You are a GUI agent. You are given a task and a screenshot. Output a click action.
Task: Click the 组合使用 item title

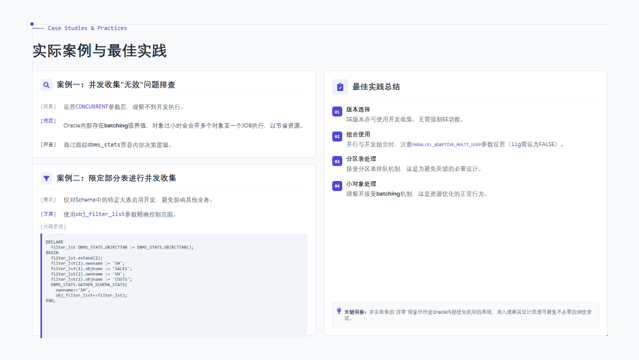click(358, 134)
